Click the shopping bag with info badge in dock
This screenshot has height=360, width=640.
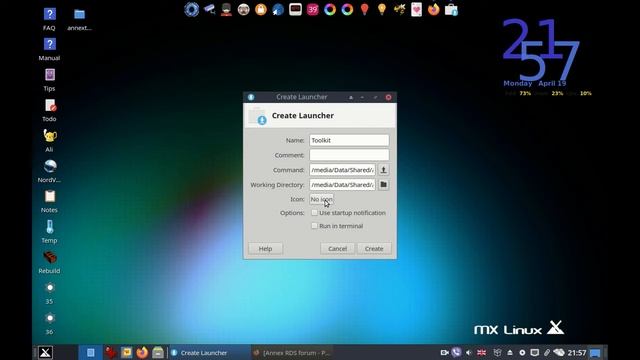(451, 9)
